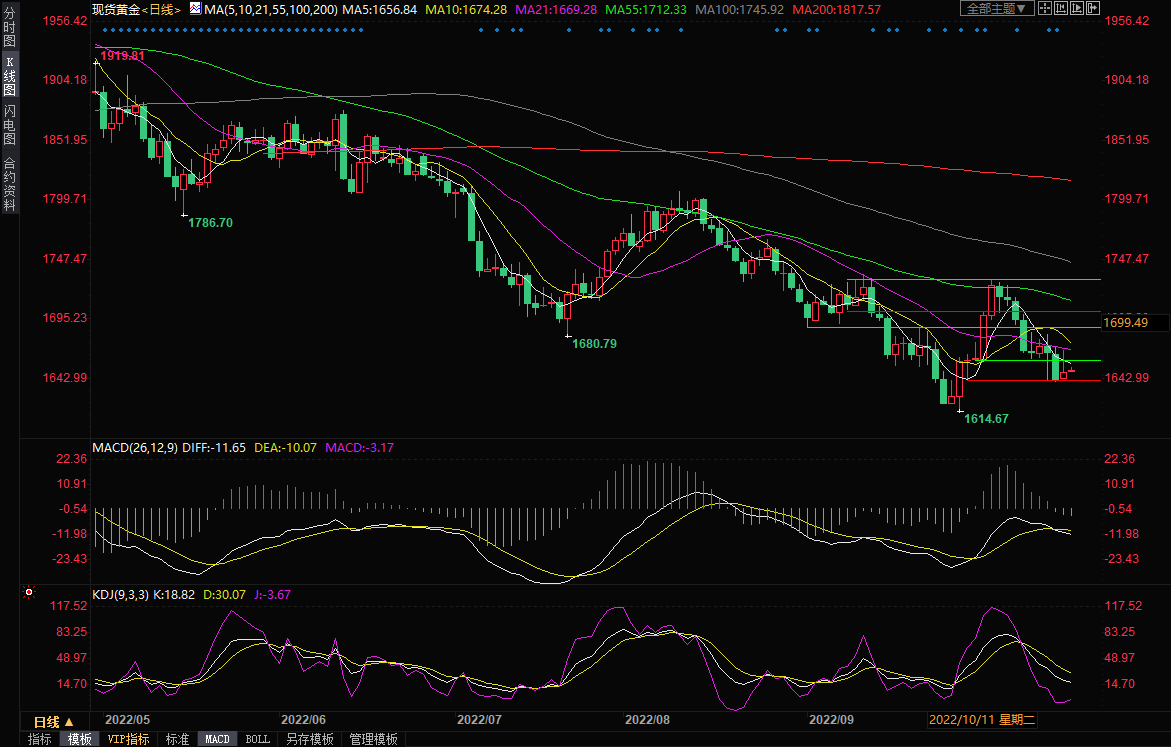Select the K线图 side tab
Viewport: 1171px width, 747px height.
(x=9, y=76)
